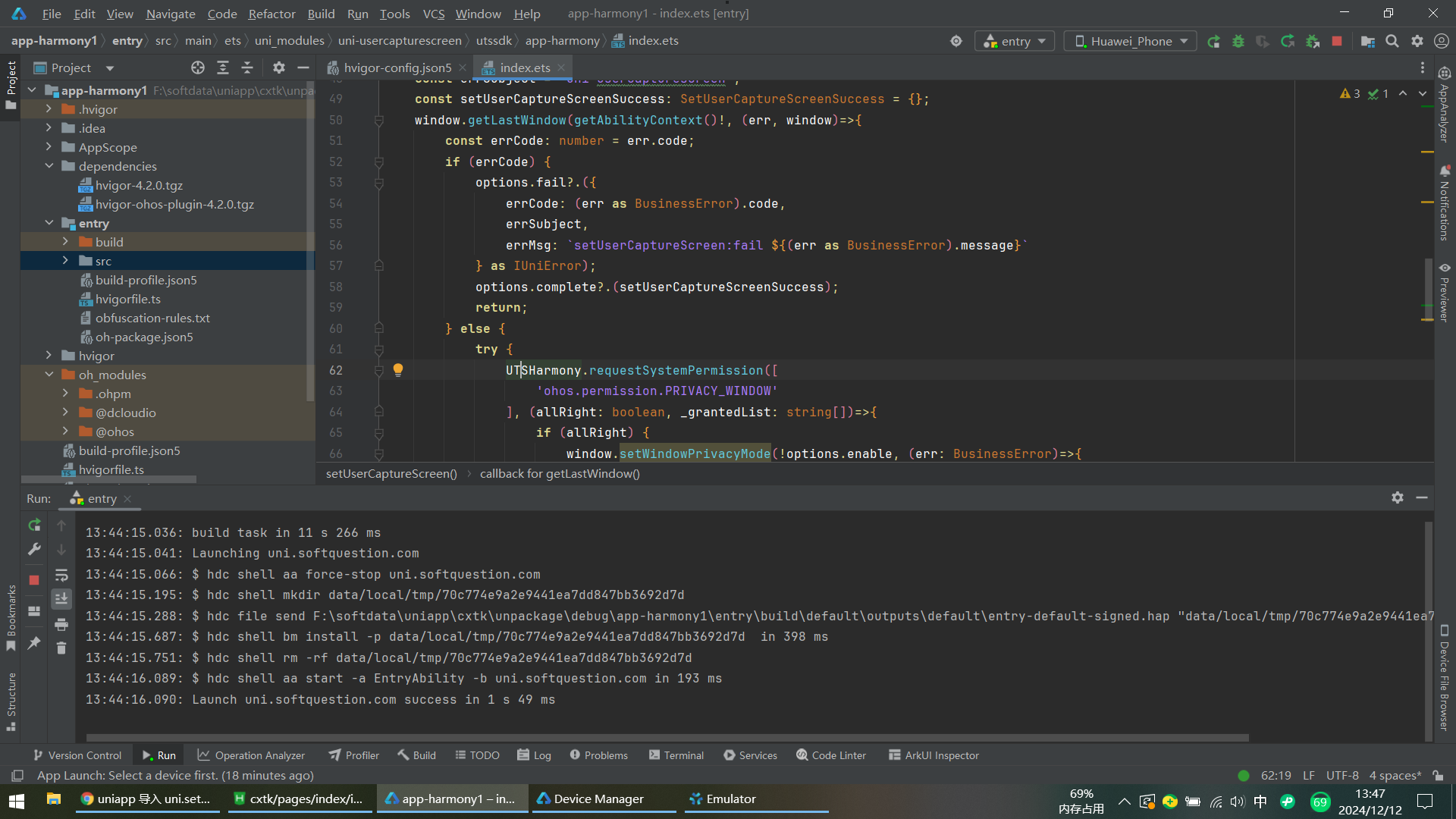1456x819 pixels.
Task: Select hvigor-4.2.0.tgz file in tree
Action: tap(139, 185)
